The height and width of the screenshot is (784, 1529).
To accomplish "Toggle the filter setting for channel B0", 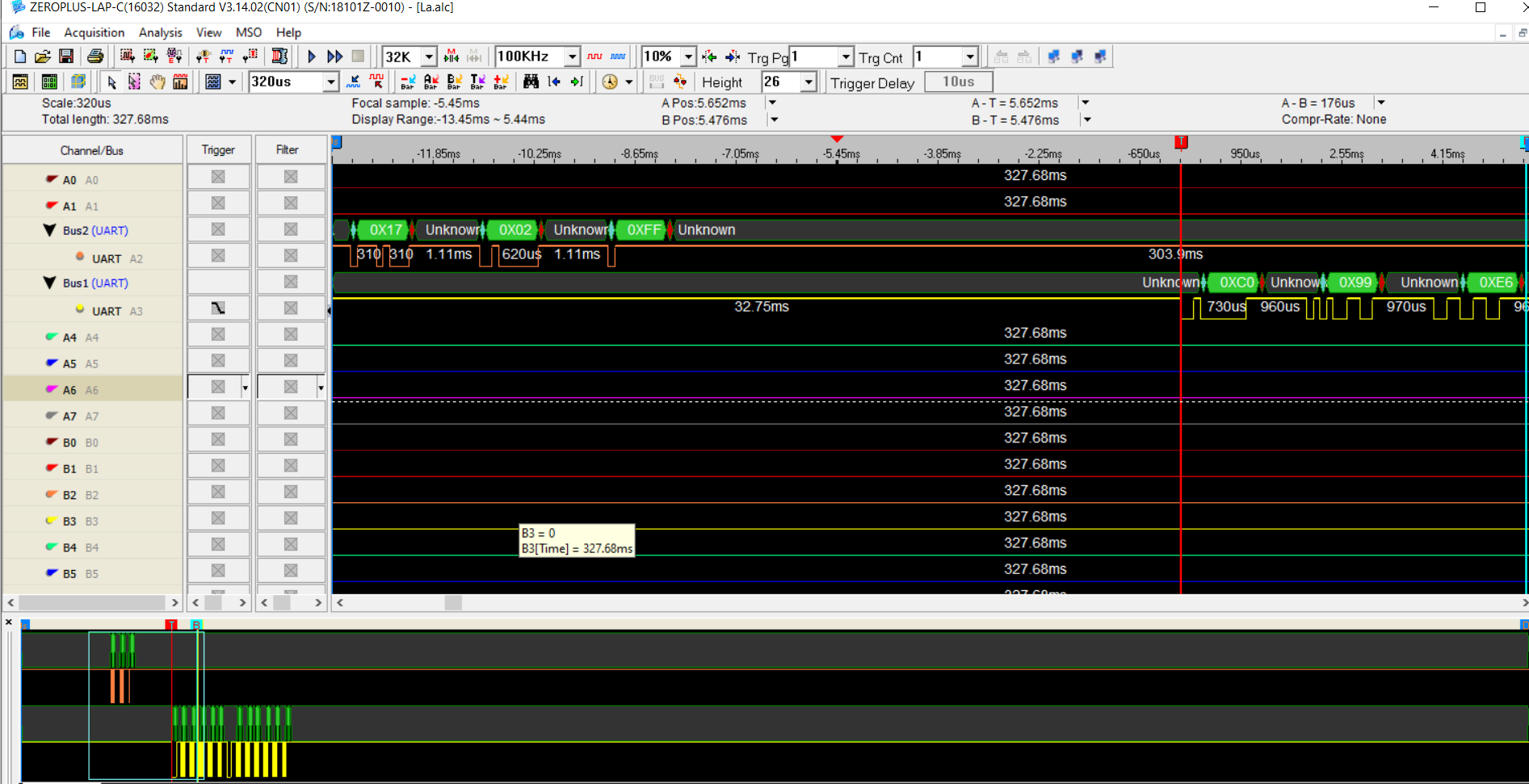I will [x=291, y=439].
